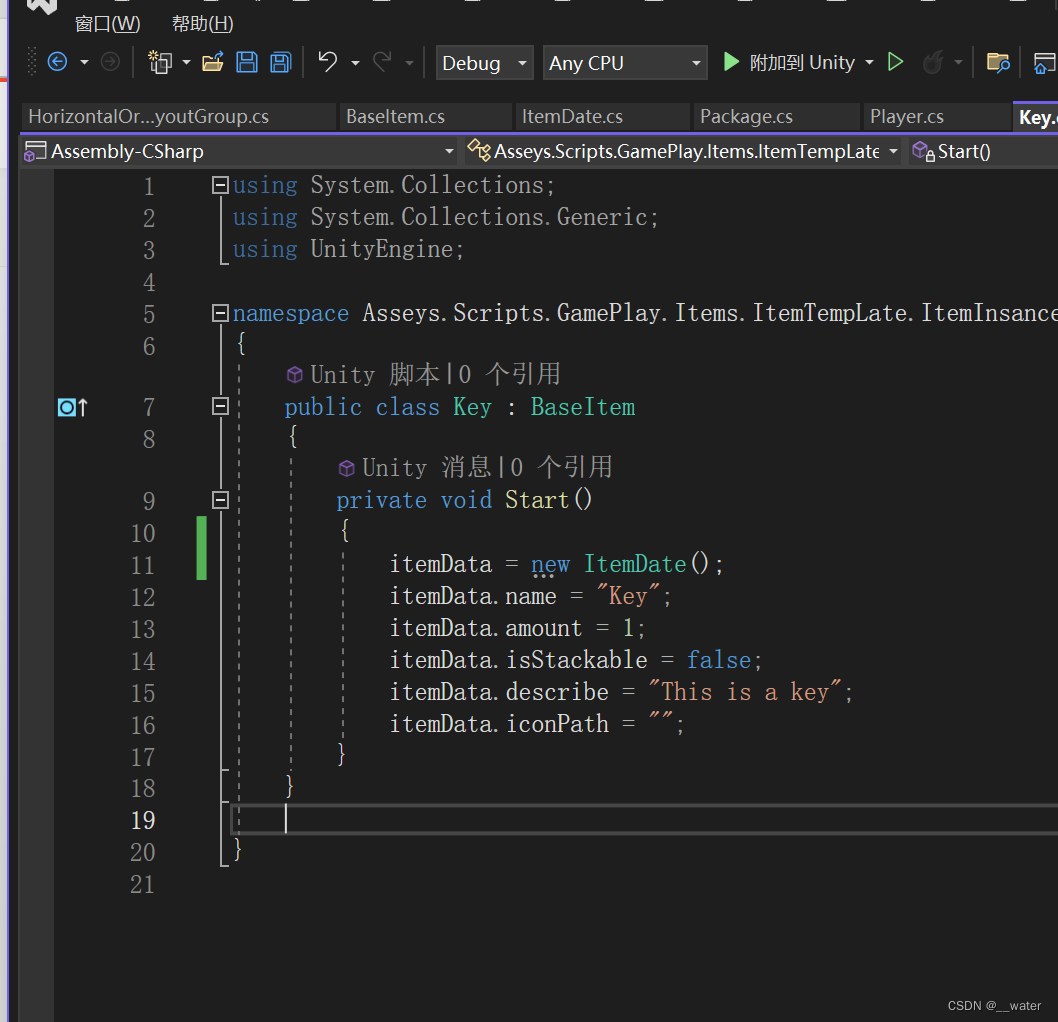Switch to HorizontalOr...youtGroup.cs tab

coord(178,117)
